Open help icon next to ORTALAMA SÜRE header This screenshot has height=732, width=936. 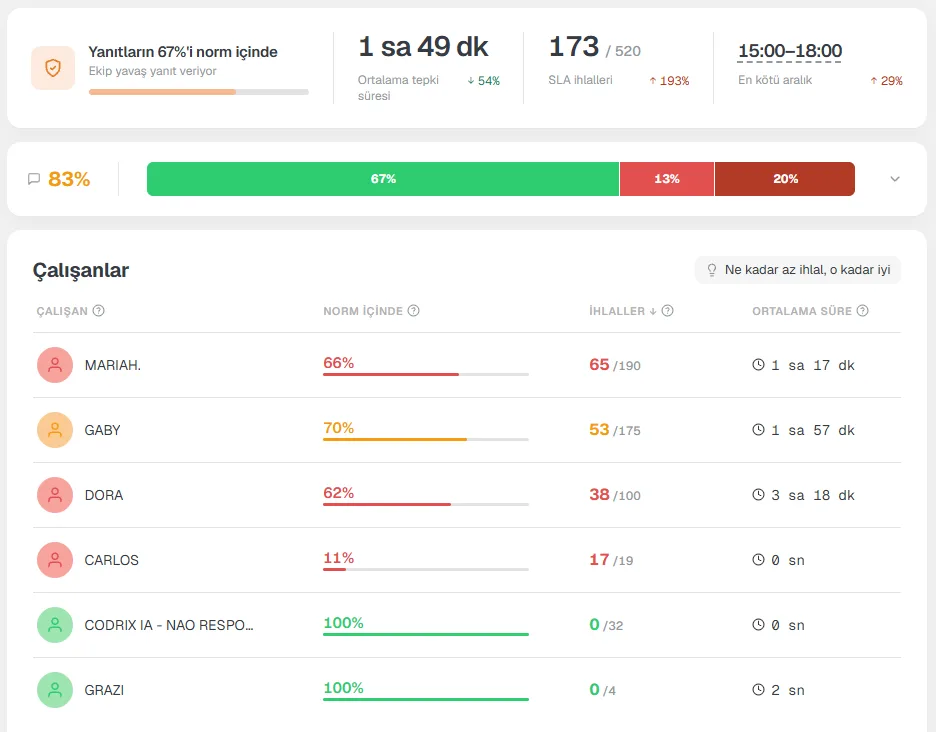pos(862,310)
